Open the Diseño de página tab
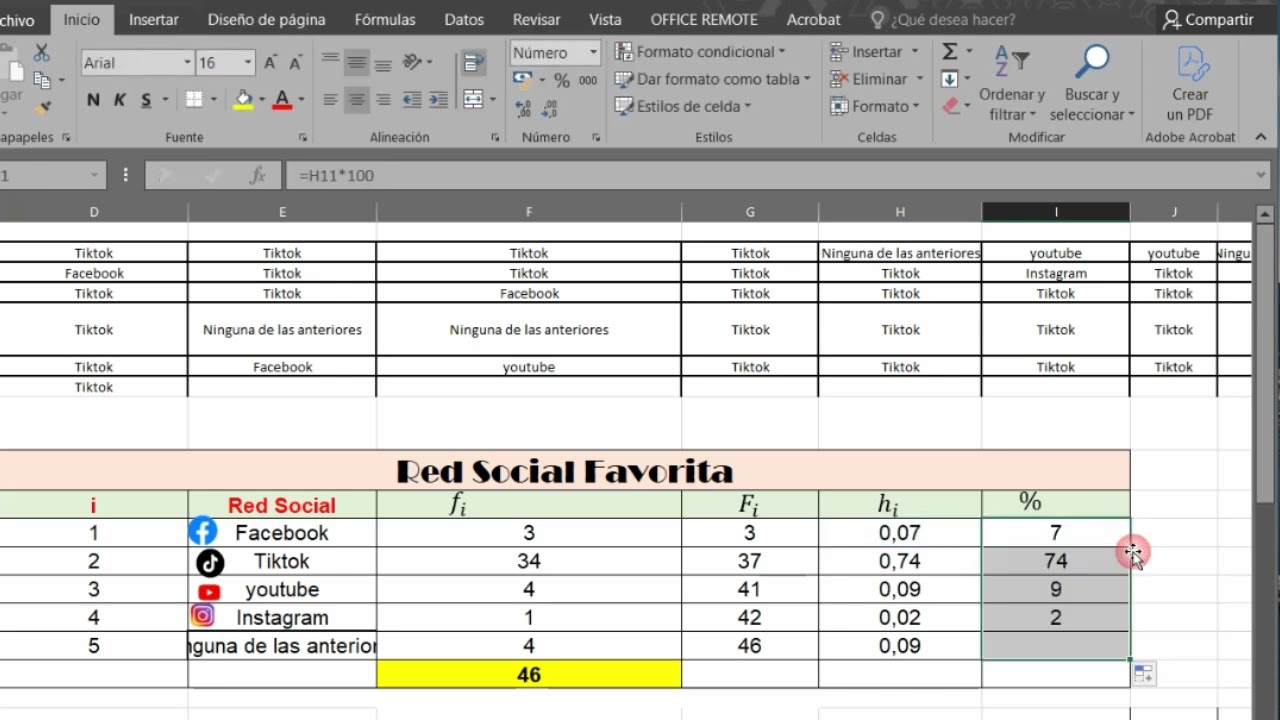 click(x=266, y=19)
